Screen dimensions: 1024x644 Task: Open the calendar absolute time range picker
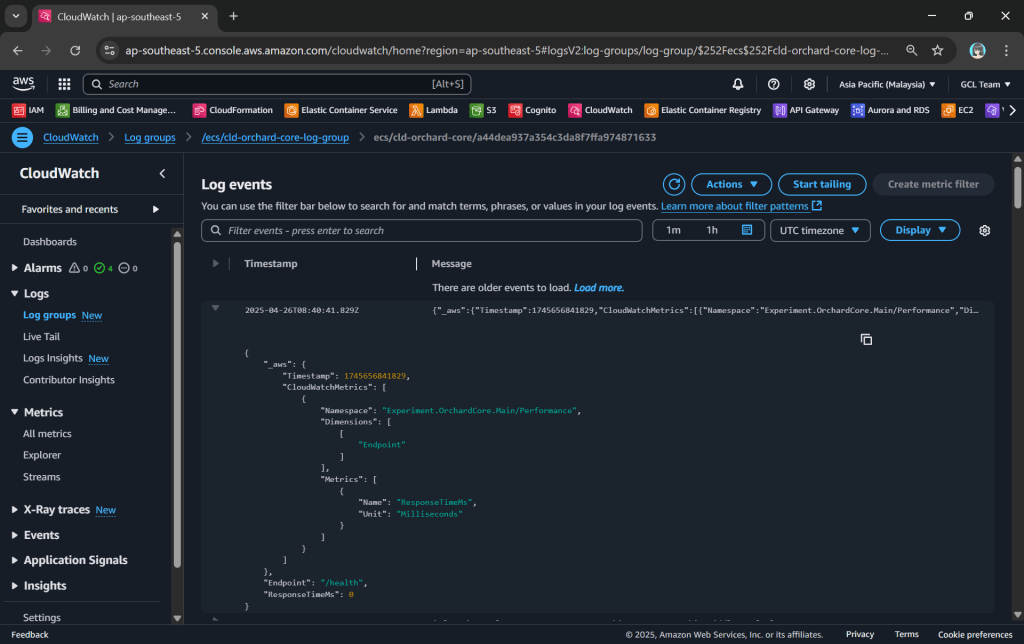[746, 230]
